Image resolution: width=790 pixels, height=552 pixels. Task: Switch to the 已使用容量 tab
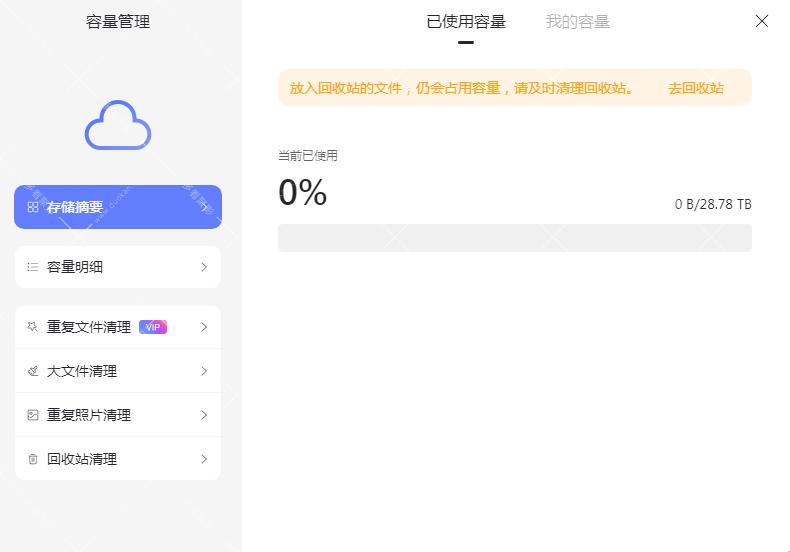[x=466, y=22]
